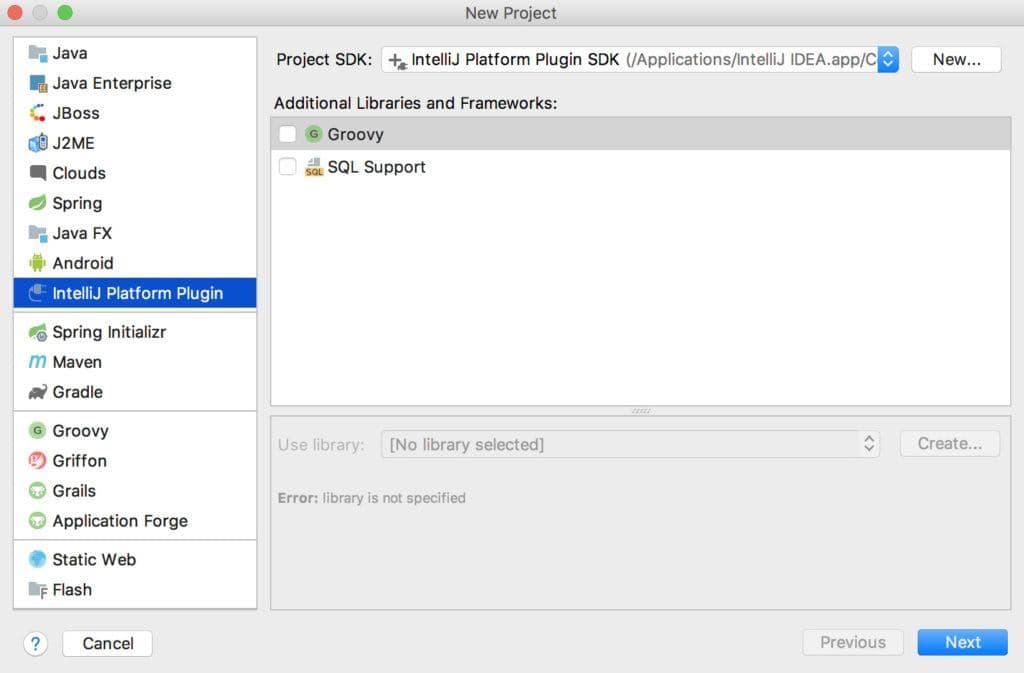The width and height of the screenshot is (1024, 673).
Task: Select the Maven project icon
Action: (37, 362)
